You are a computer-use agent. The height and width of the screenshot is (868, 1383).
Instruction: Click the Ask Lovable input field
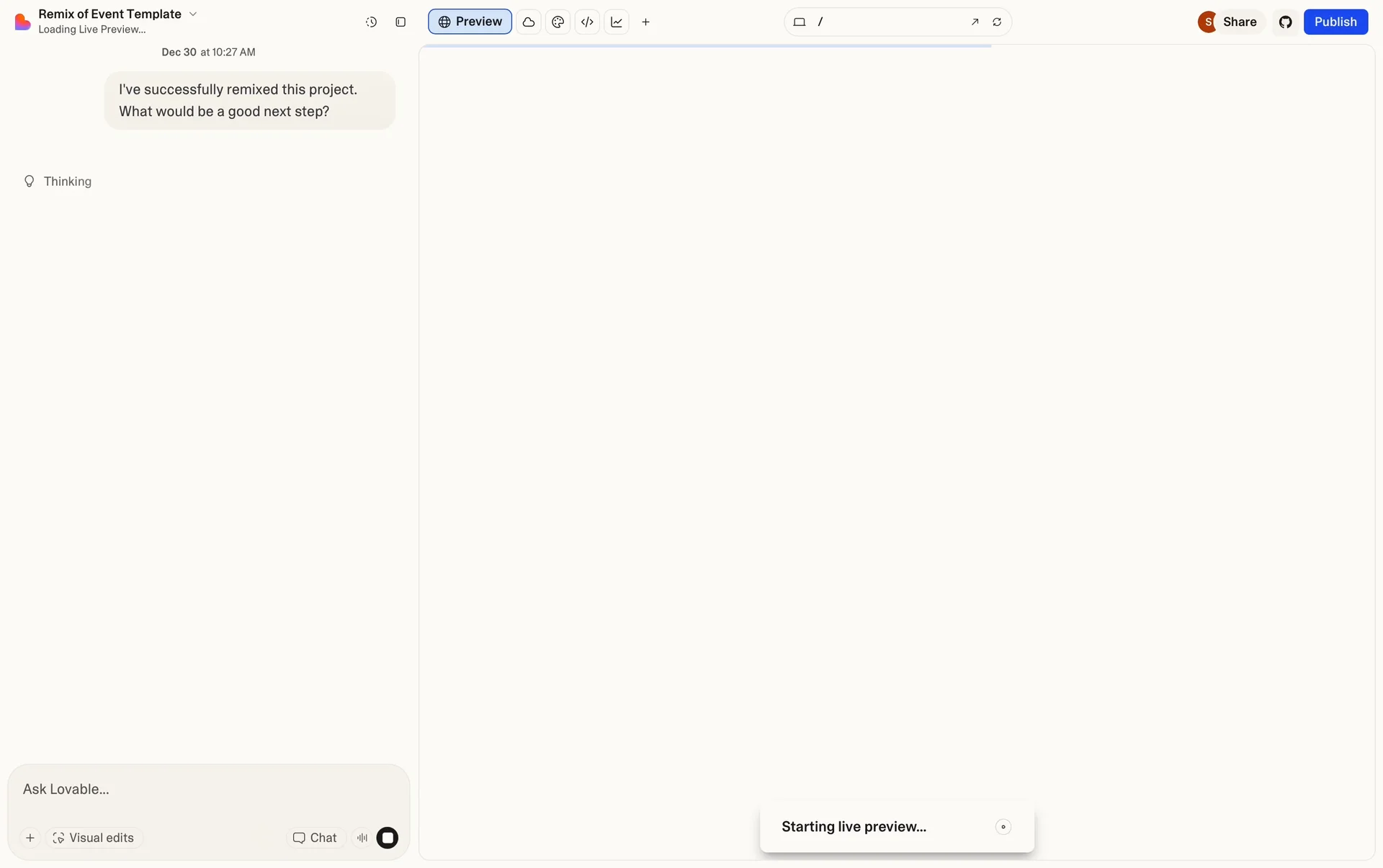(208, 789)
